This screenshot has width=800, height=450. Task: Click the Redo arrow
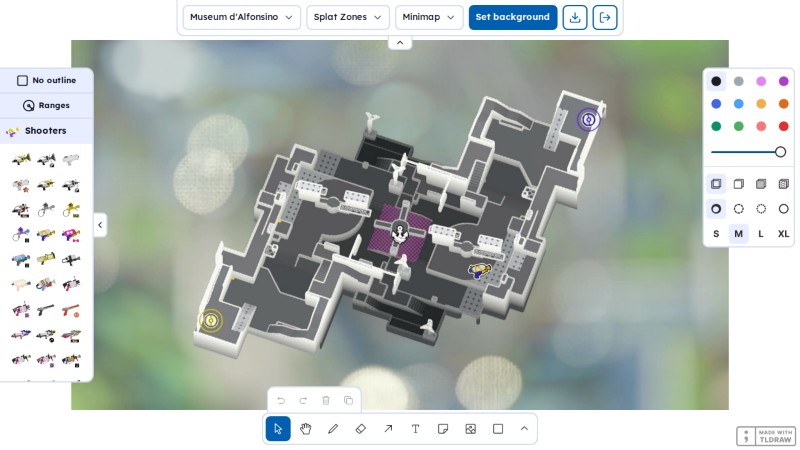tap(303, 401)
